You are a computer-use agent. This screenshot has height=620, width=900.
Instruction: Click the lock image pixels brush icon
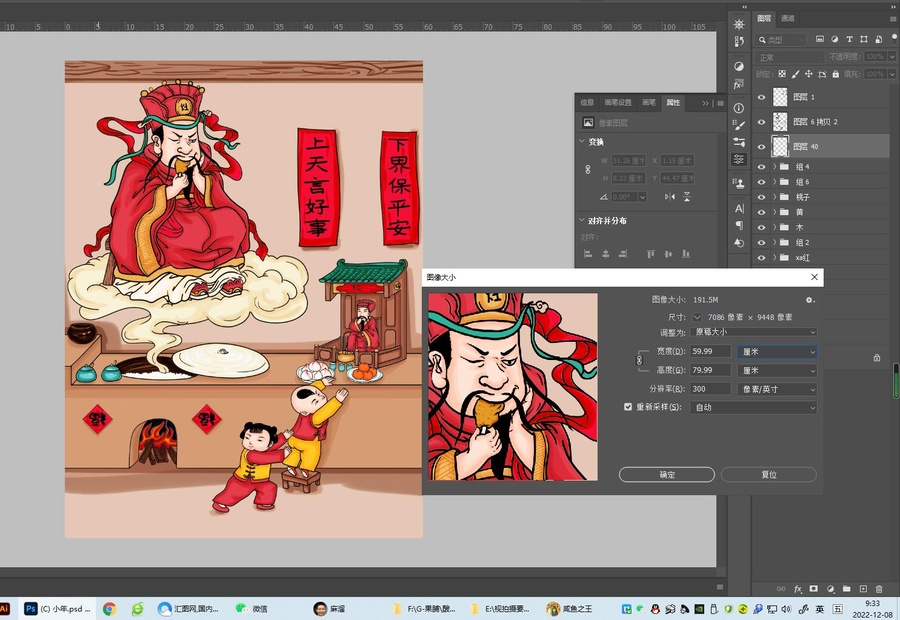click(796, 74)
